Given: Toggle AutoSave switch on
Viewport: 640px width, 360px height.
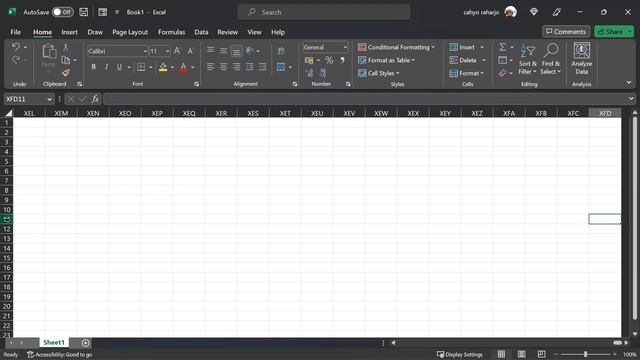Looking at the screenshot, I should click(x=63, y=12).
